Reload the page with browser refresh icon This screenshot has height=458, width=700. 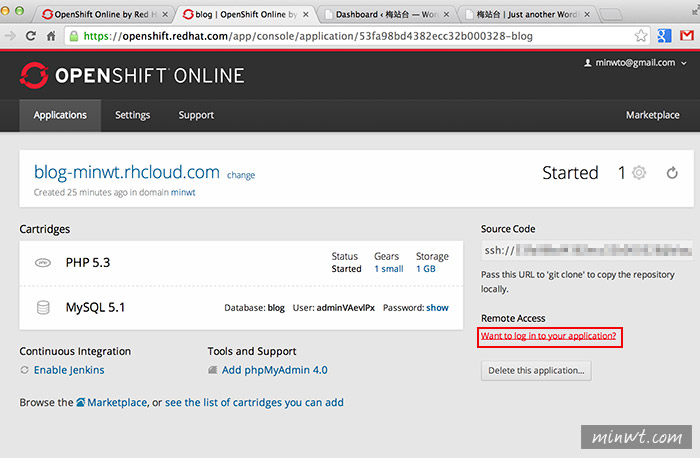point(30,36)
